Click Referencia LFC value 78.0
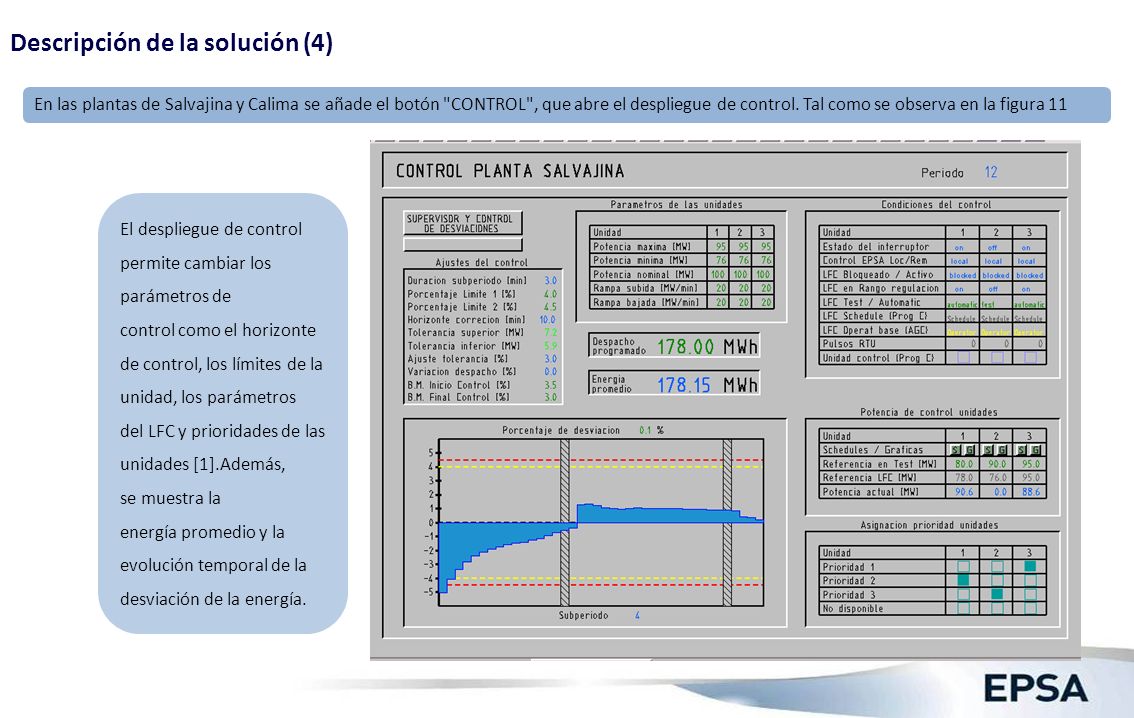Image resolution: width=1134 pixels, height=718 pixels. (x=964, y=478)
